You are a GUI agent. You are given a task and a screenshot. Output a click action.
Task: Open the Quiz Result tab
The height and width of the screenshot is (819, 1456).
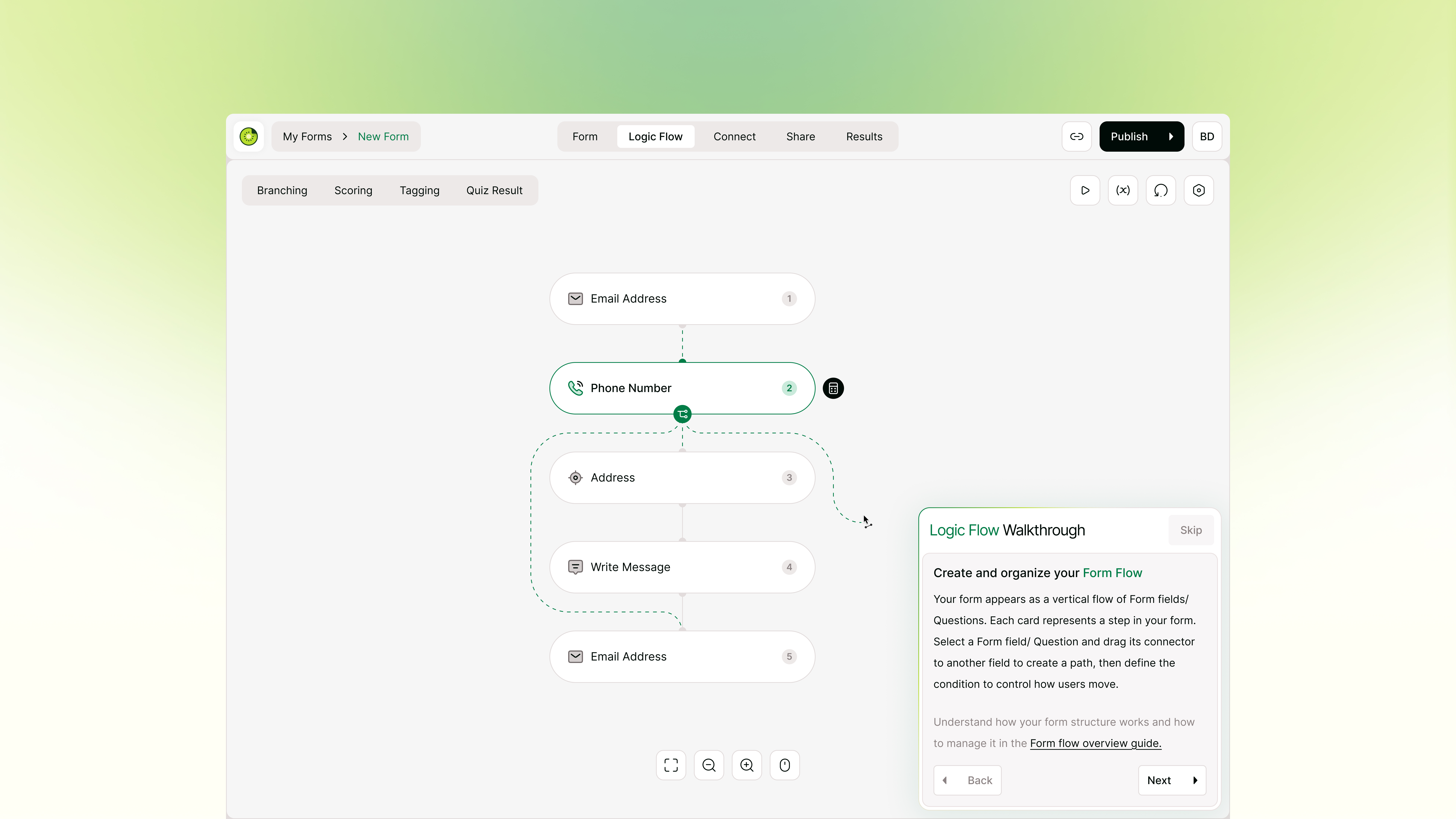[494, 191]
